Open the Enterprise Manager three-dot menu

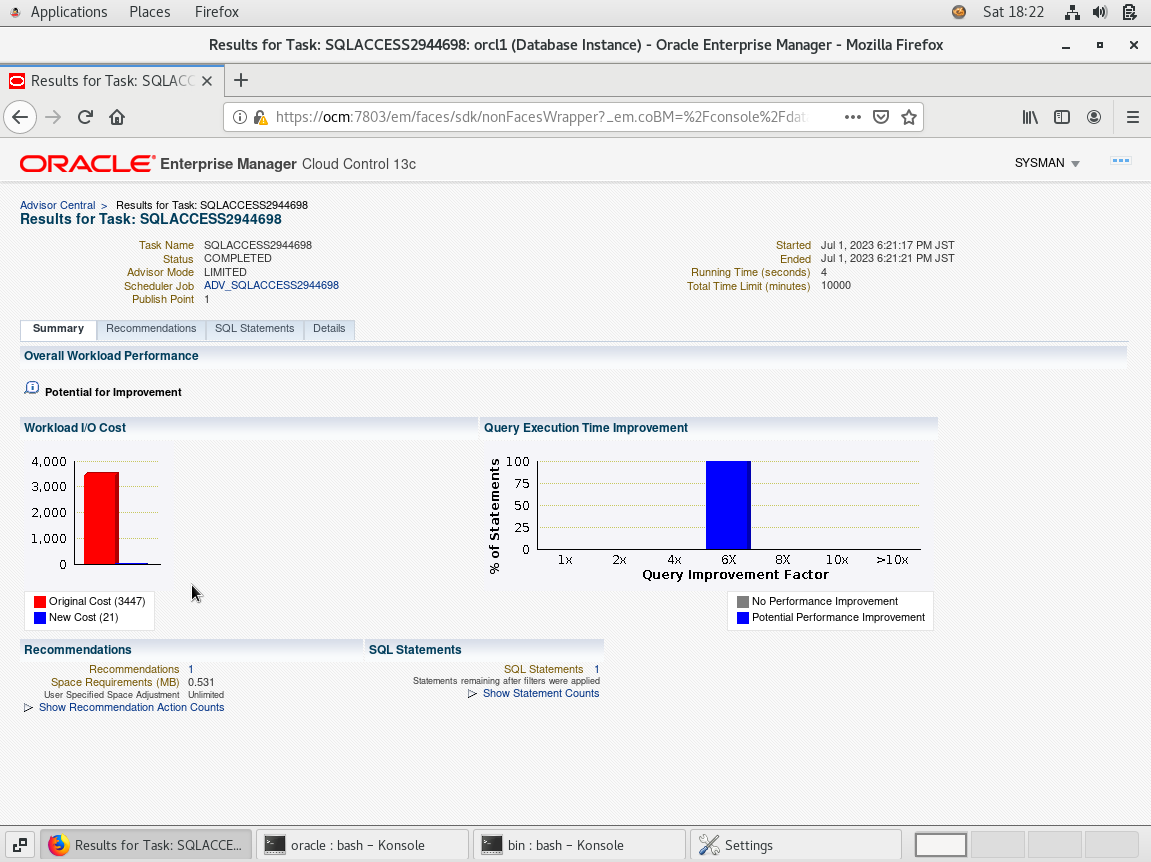click(x=1121, y=161)
